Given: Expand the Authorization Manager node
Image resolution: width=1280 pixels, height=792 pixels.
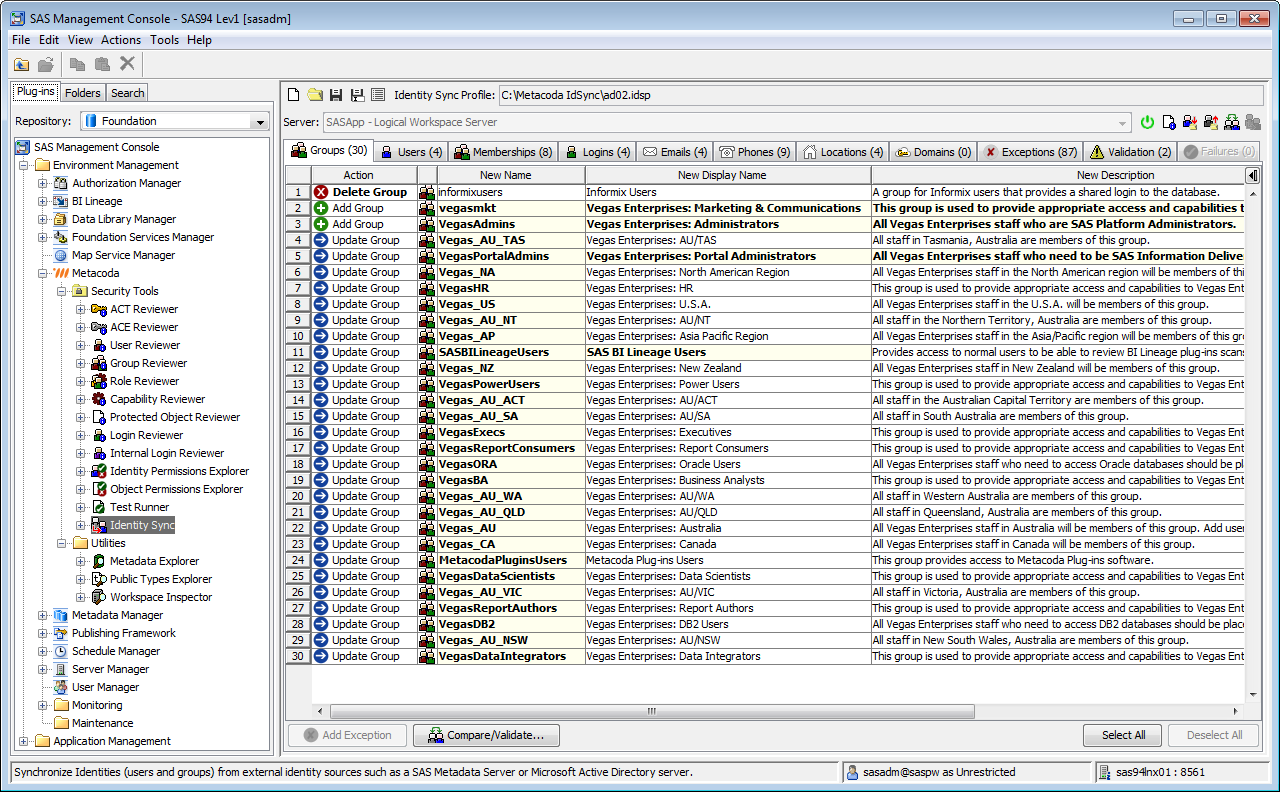Looking at the screenshot, I should coord(42,183).
